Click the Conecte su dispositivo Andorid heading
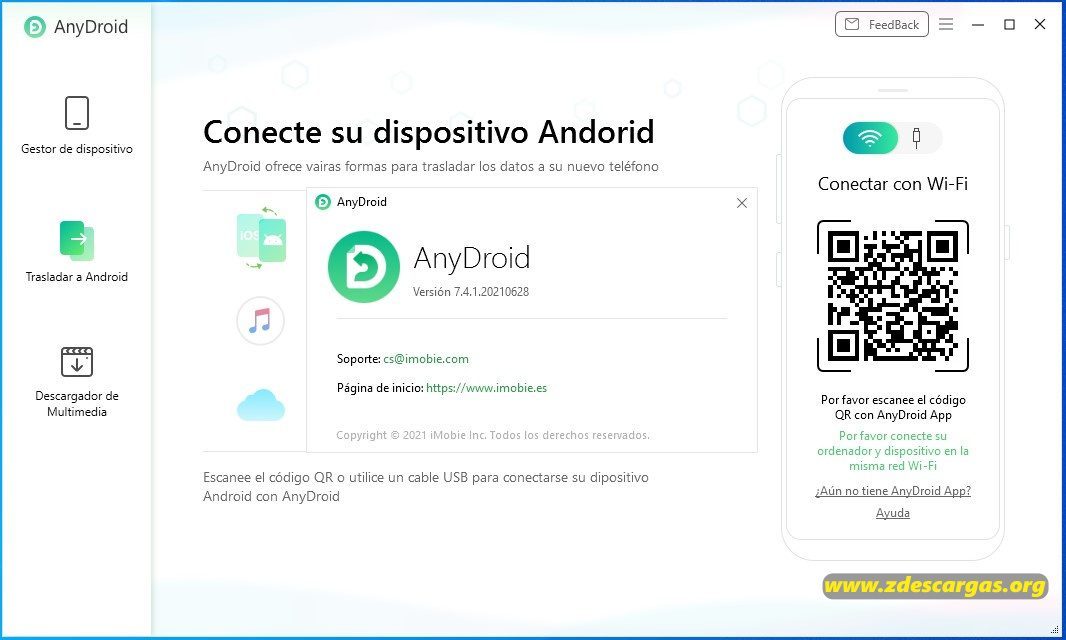The width and height of the screenshot is (1066, 640). click(x=428, y=132)
